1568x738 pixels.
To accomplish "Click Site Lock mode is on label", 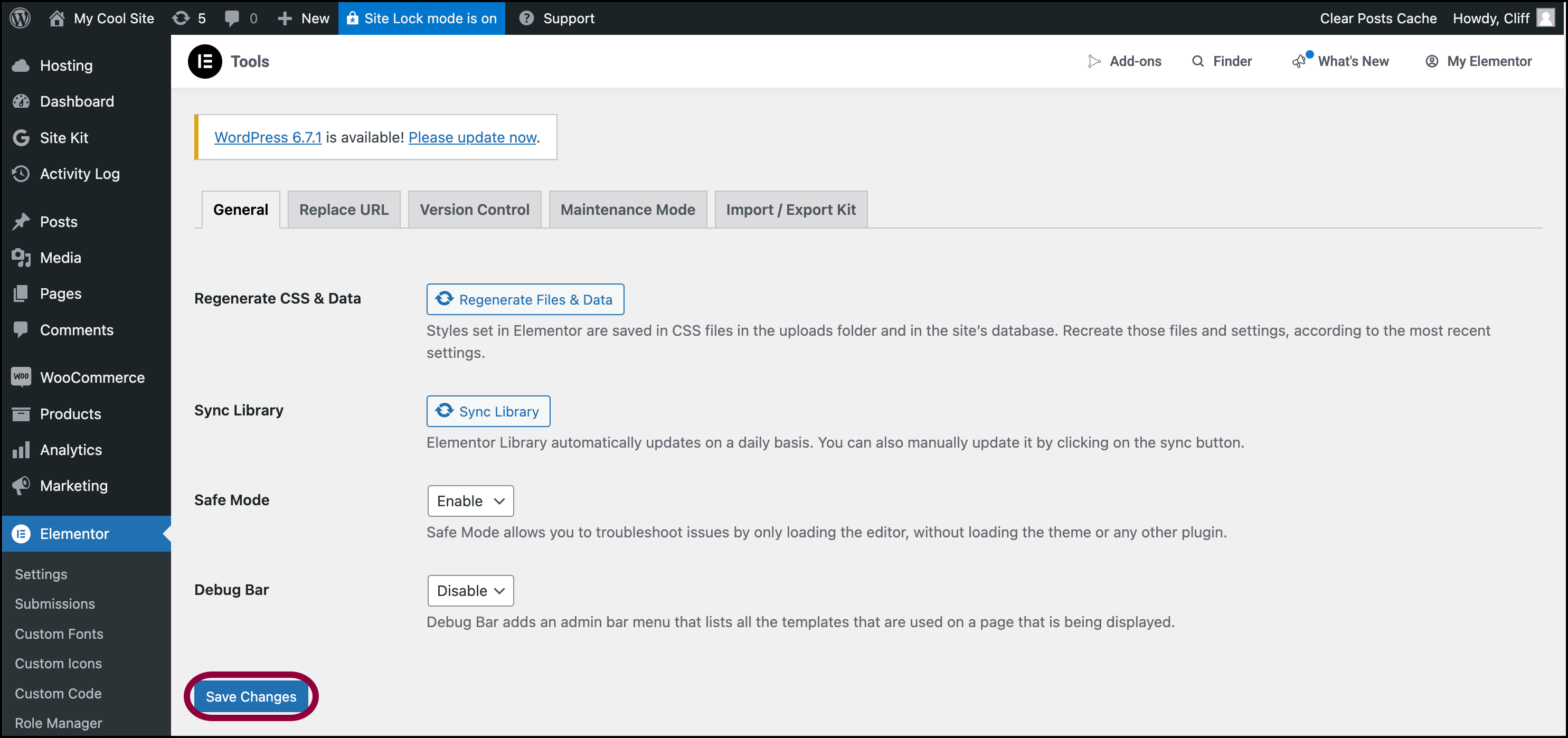I will [430, 18].
